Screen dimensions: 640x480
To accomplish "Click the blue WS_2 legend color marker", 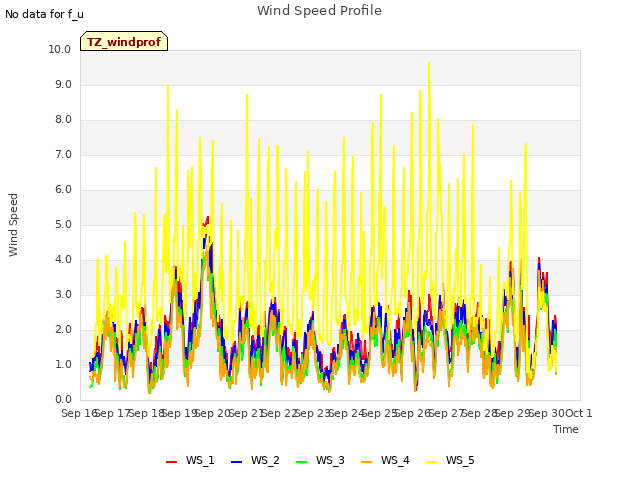I will click(237, 461).
